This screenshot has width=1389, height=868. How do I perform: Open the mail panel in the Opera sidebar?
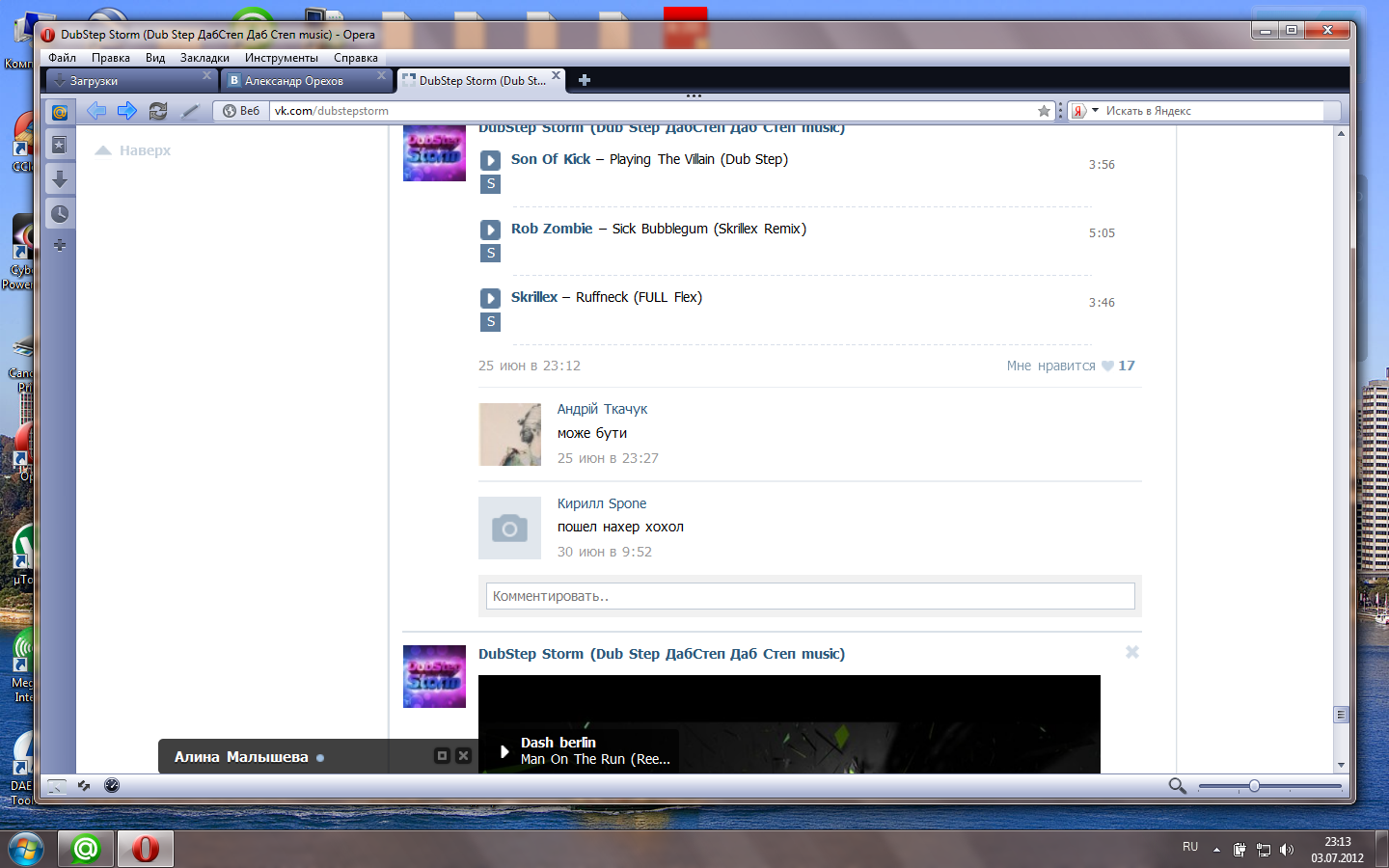point(60,112)
